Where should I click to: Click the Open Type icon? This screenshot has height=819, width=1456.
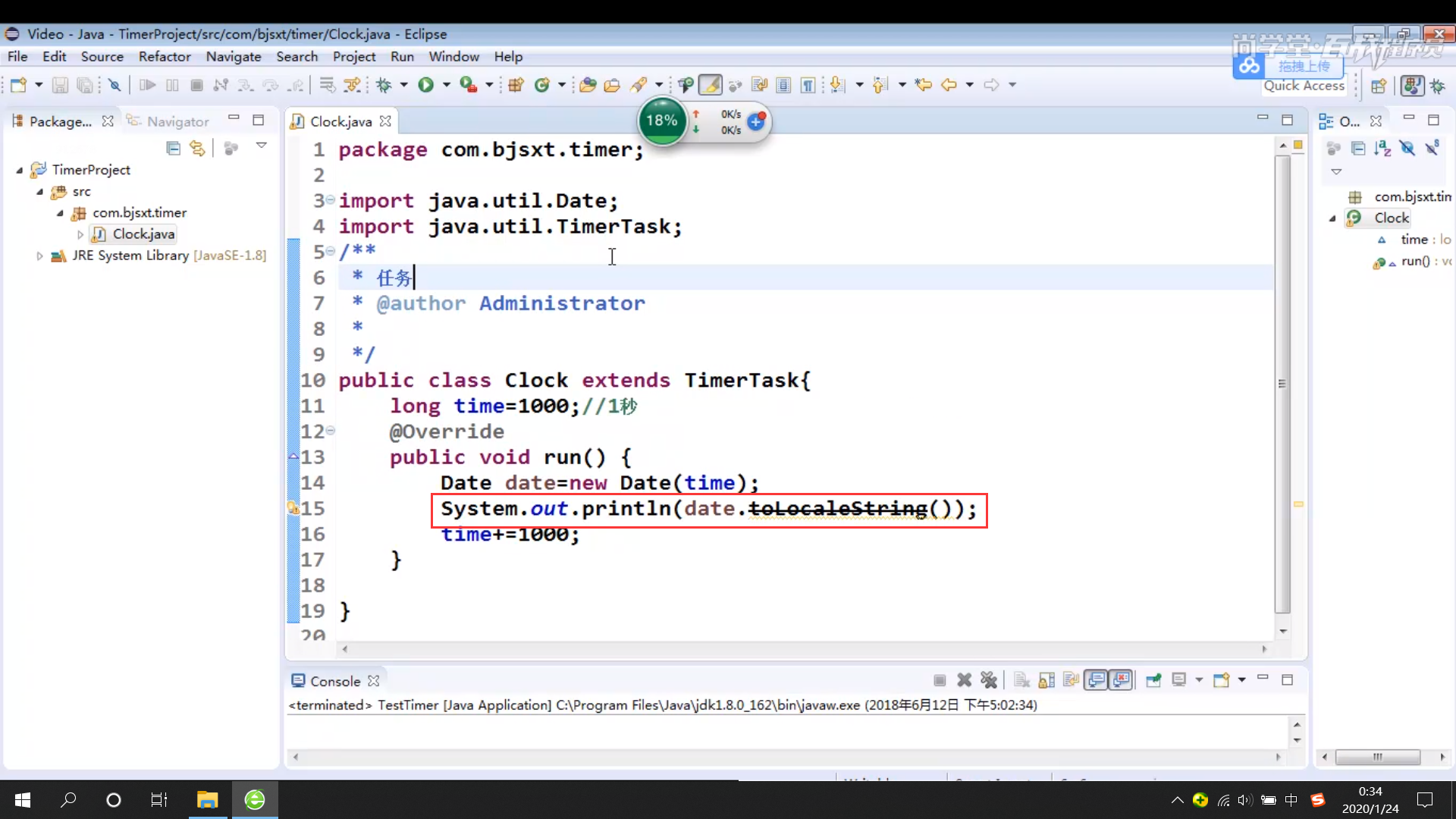[588, 85]
